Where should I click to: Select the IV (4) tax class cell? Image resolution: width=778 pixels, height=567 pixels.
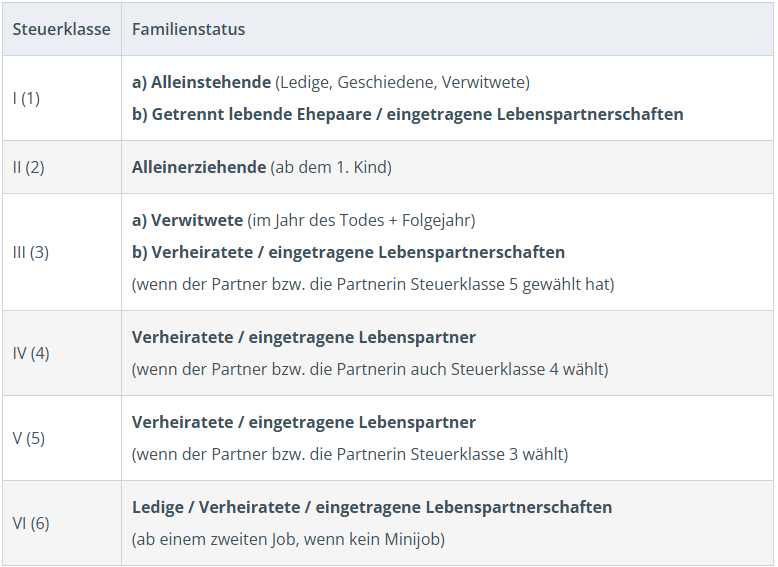(30, 353)
